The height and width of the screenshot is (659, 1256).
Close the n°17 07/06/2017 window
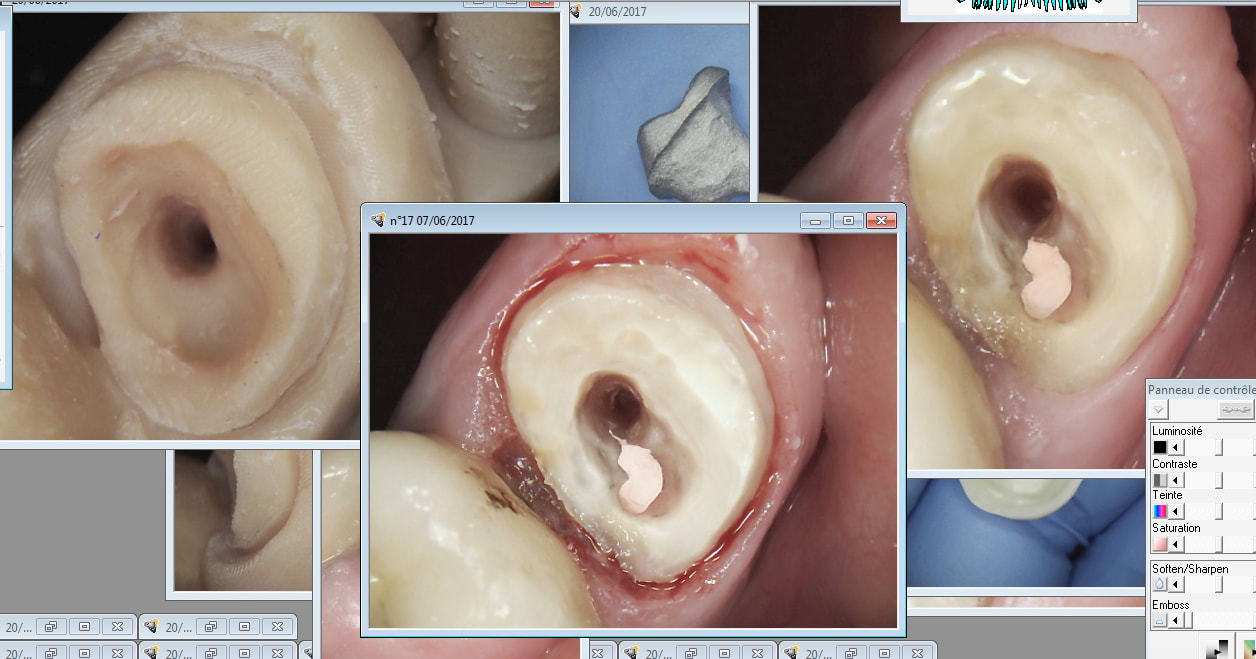pyautogui.click(x=881, y=220)
